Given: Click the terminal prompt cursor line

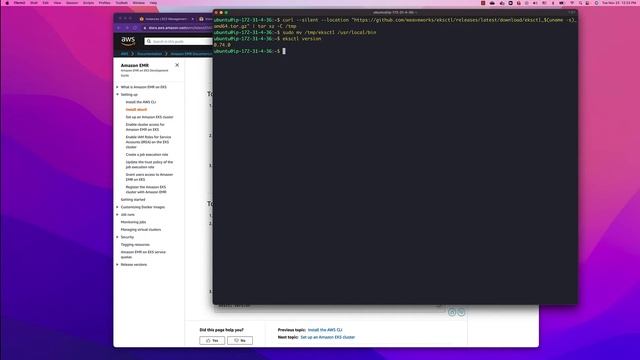Looking at the screenshot, I should (284, 51).
